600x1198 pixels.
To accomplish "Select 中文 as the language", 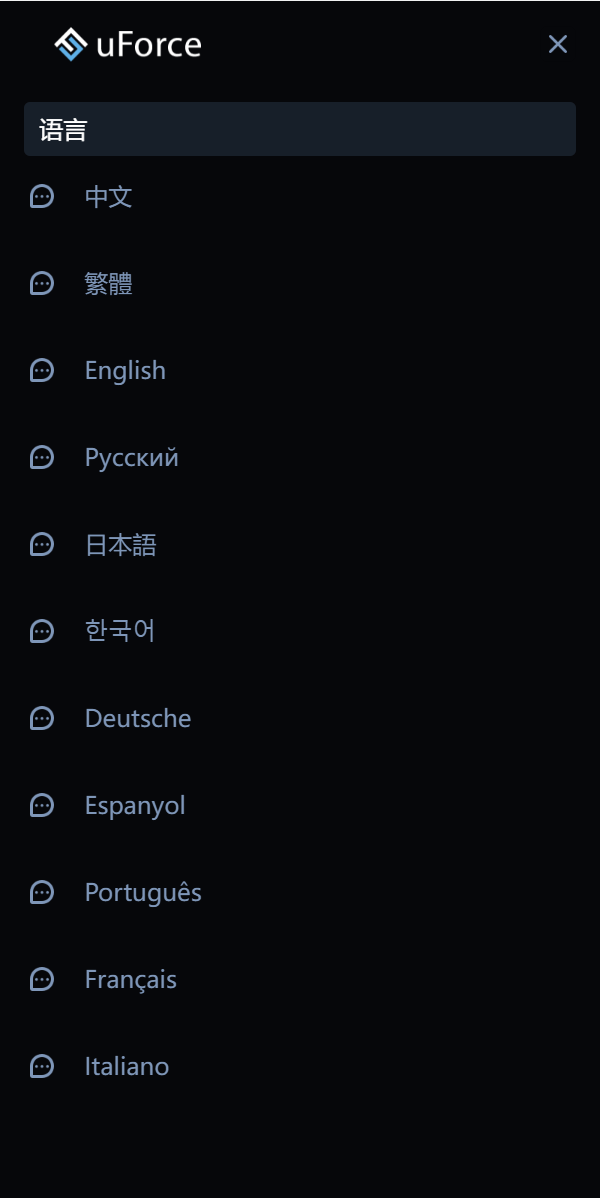I will (110, 196).
